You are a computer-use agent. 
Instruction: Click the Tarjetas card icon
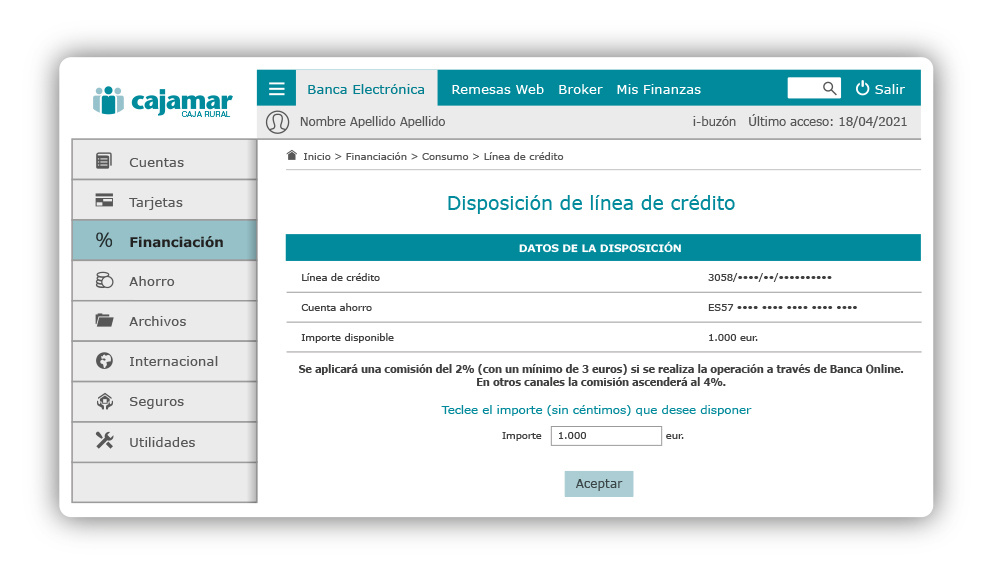pos(104,200)
